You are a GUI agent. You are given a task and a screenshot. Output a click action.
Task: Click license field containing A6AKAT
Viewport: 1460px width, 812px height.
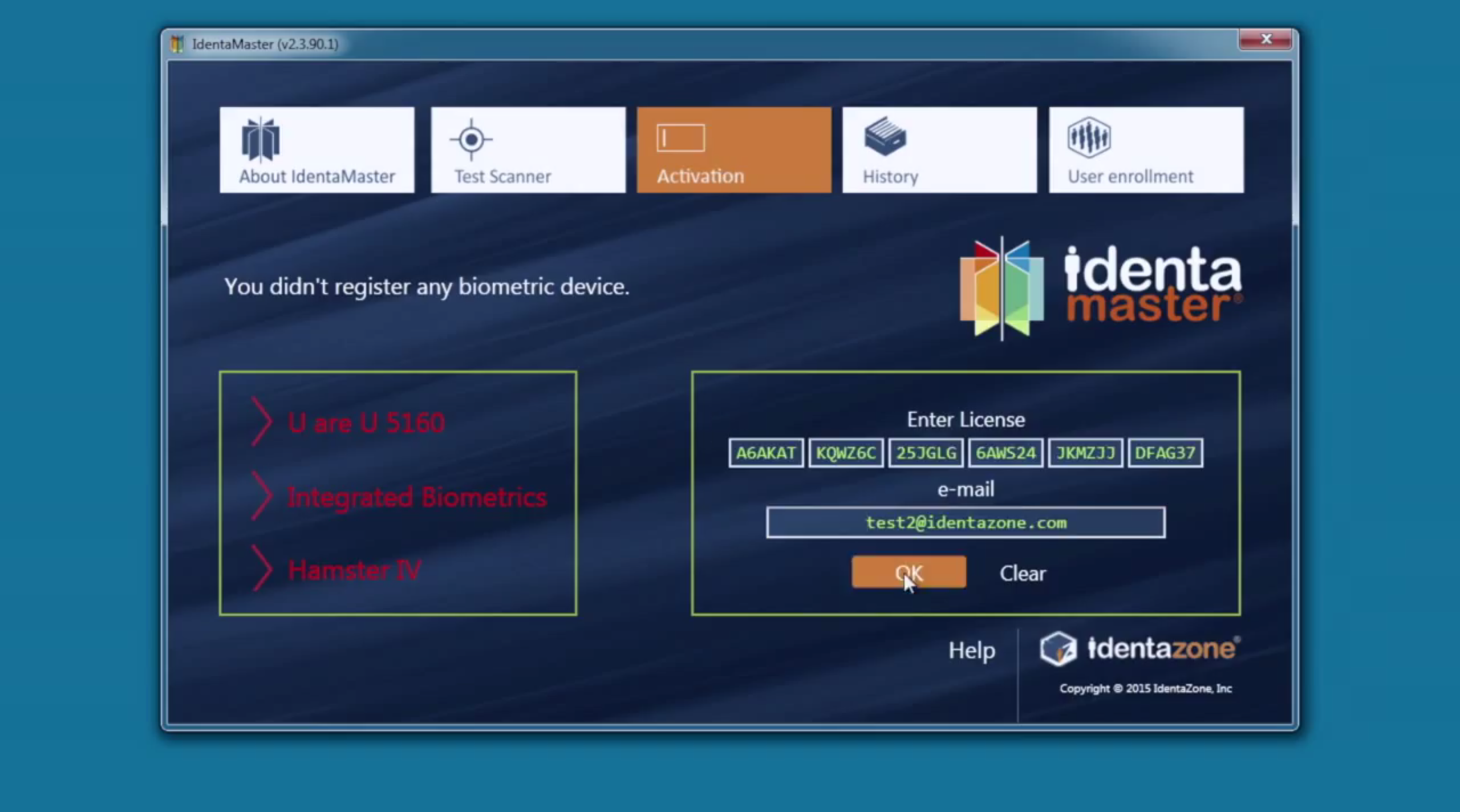(766, 453)
